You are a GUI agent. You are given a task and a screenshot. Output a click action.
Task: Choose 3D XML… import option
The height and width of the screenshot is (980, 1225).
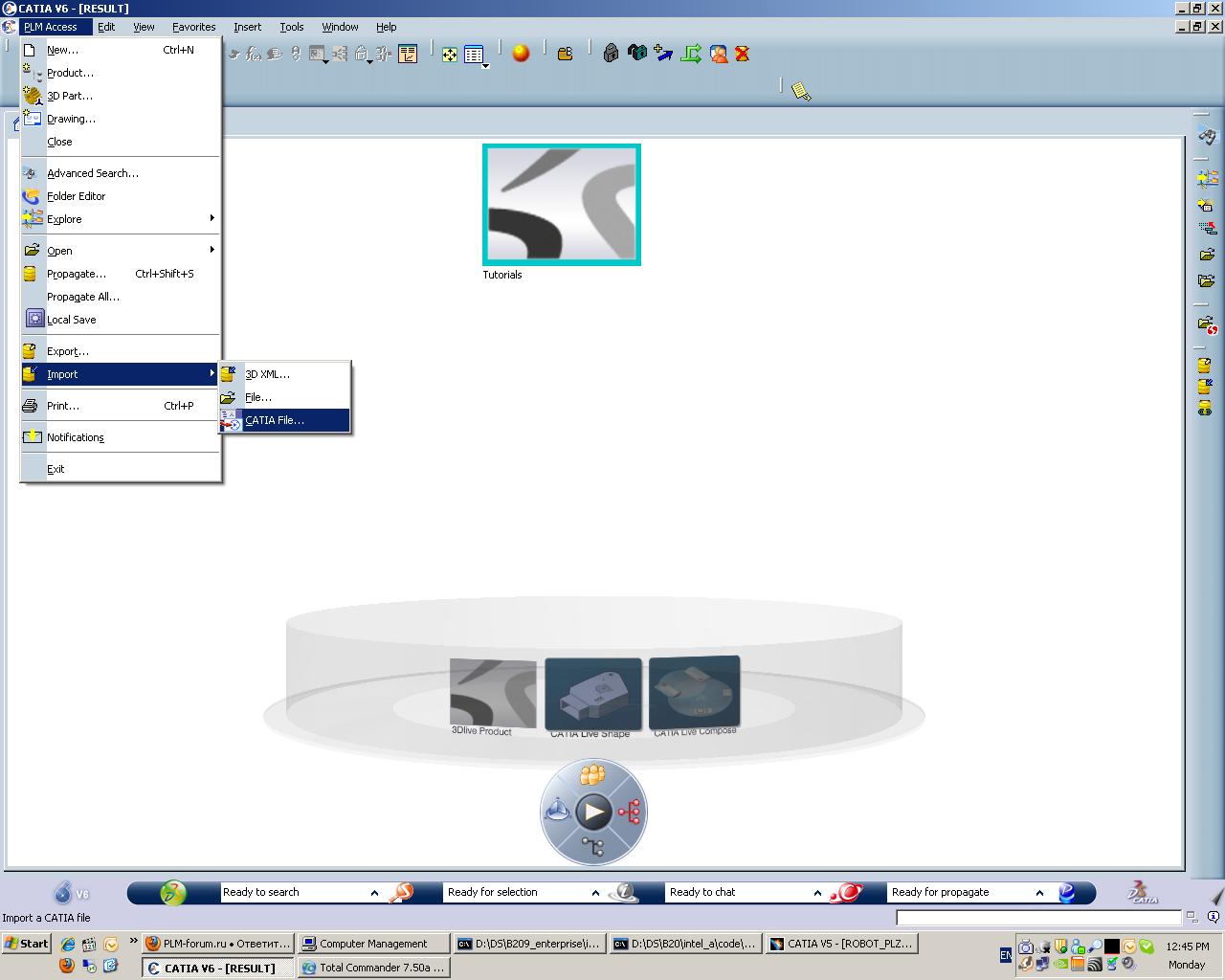click(x=284, y=374)
